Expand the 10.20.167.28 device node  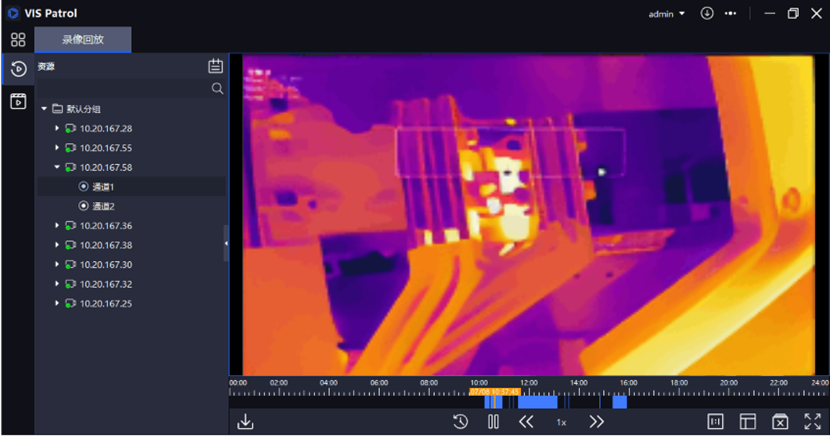point(57,129)
